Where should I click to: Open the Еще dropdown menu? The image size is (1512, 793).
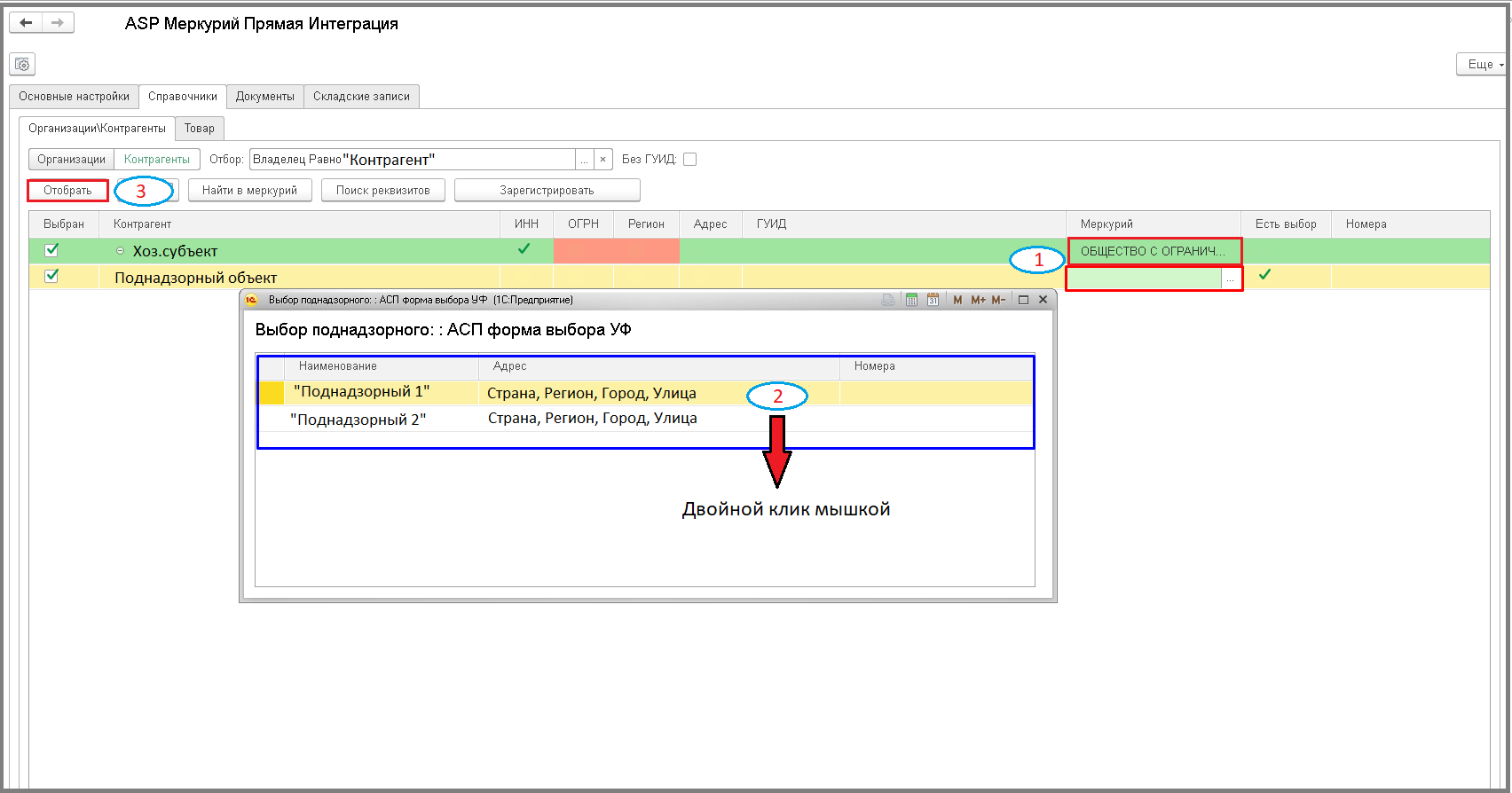1482,64
